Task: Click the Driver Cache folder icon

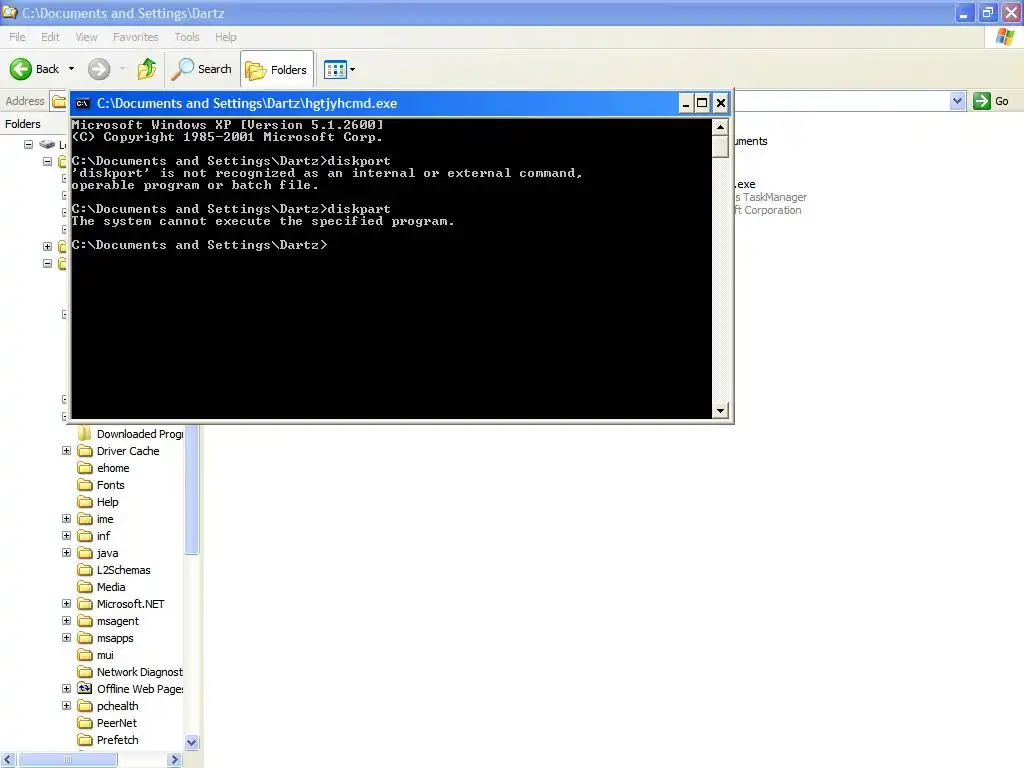Action: click(x=85, y=451)
